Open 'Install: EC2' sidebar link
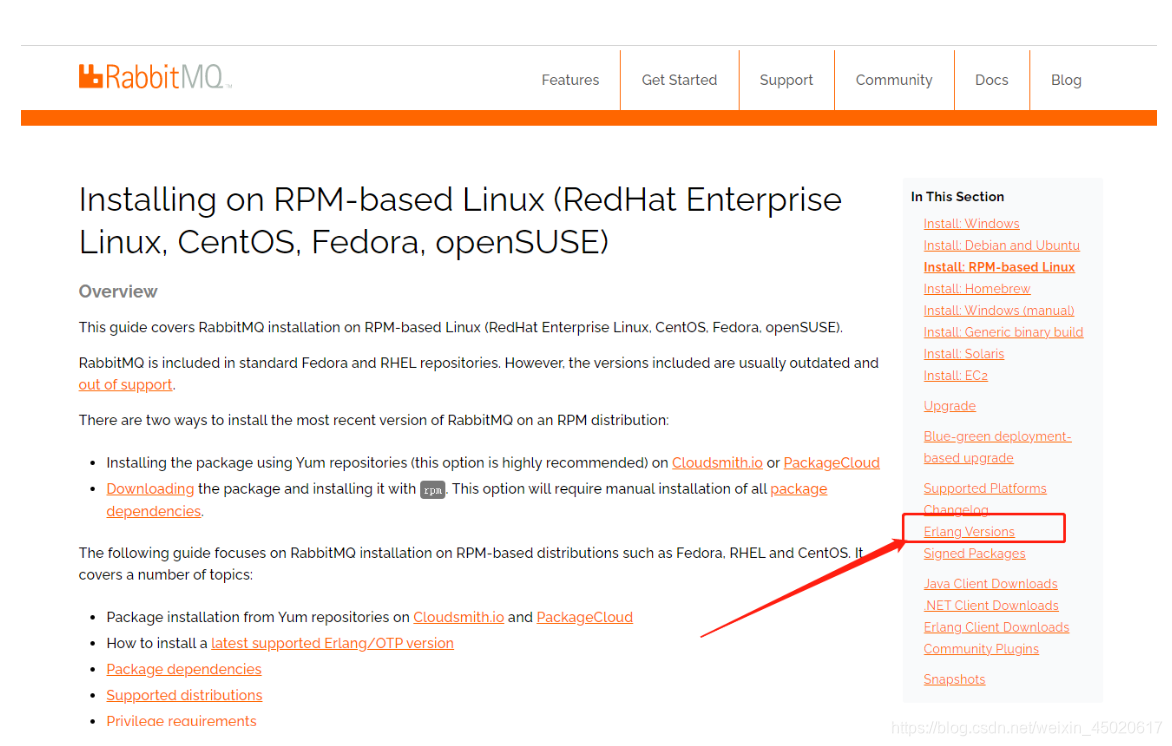 [955, 375]
